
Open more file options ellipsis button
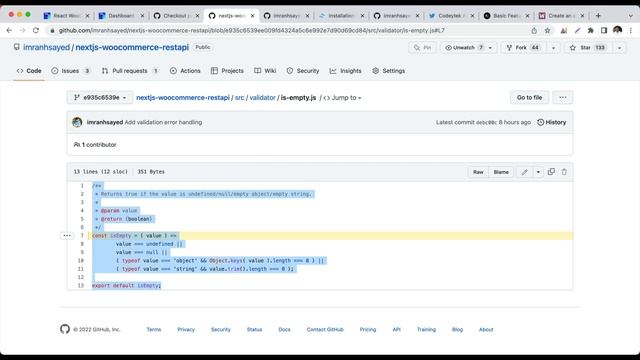pyautogui.click(x=562, y=98)
